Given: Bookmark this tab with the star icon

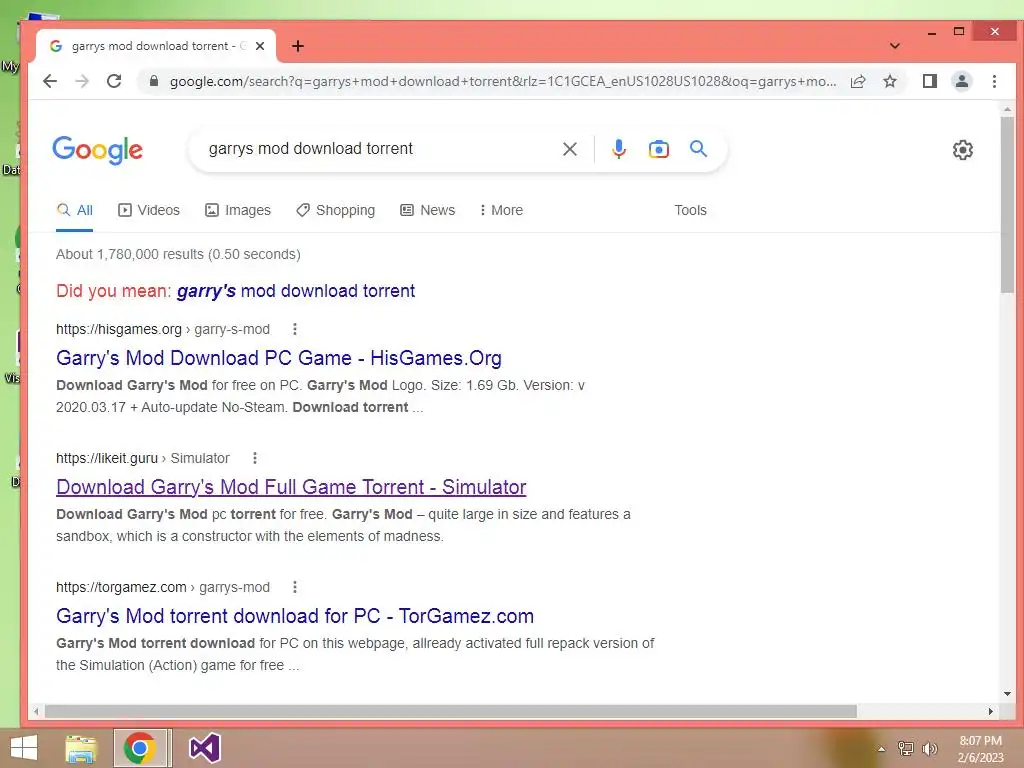Looking at the screenshot, I should [x=889, y=81].
